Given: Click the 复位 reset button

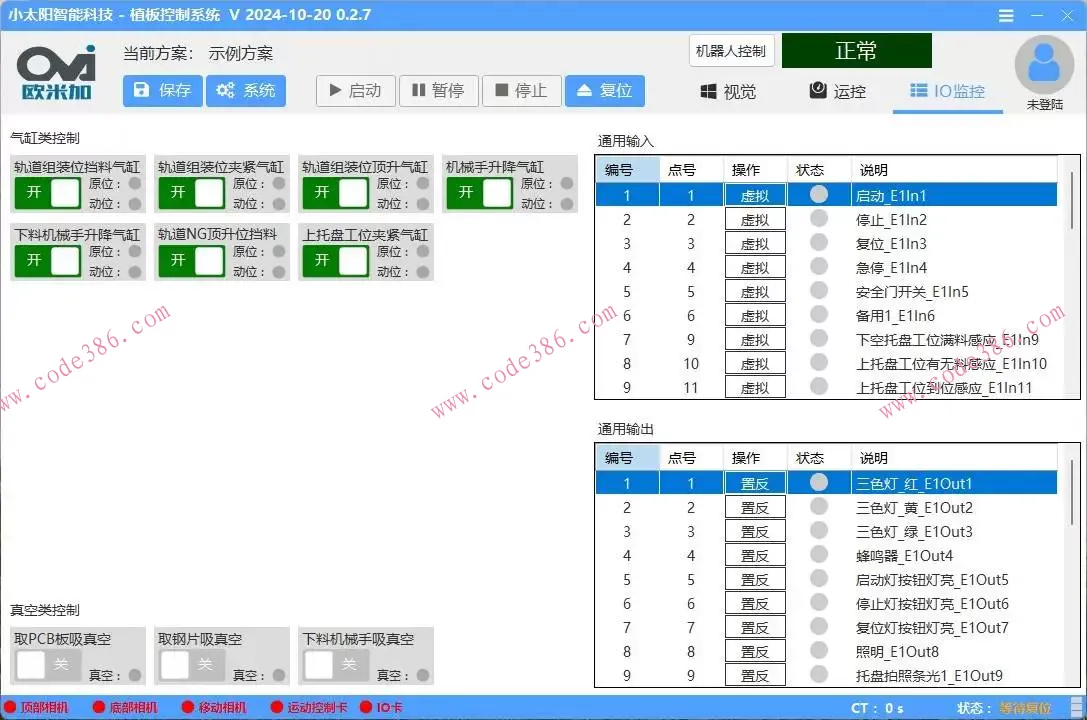Looking at the screenshot, I should coord(605,91).
